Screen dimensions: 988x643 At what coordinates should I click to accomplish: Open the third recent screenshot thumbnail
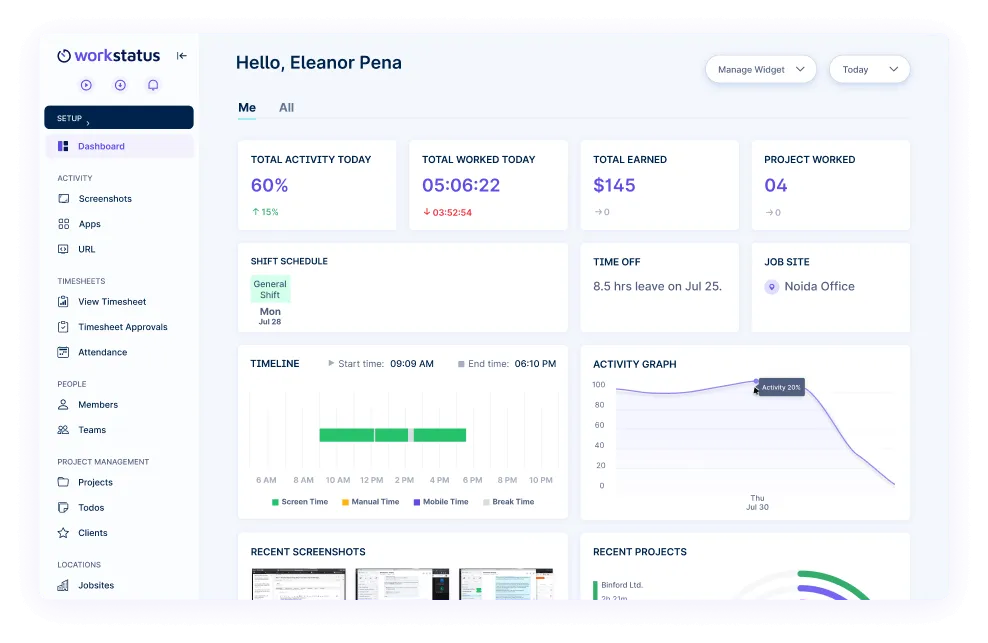506,584
